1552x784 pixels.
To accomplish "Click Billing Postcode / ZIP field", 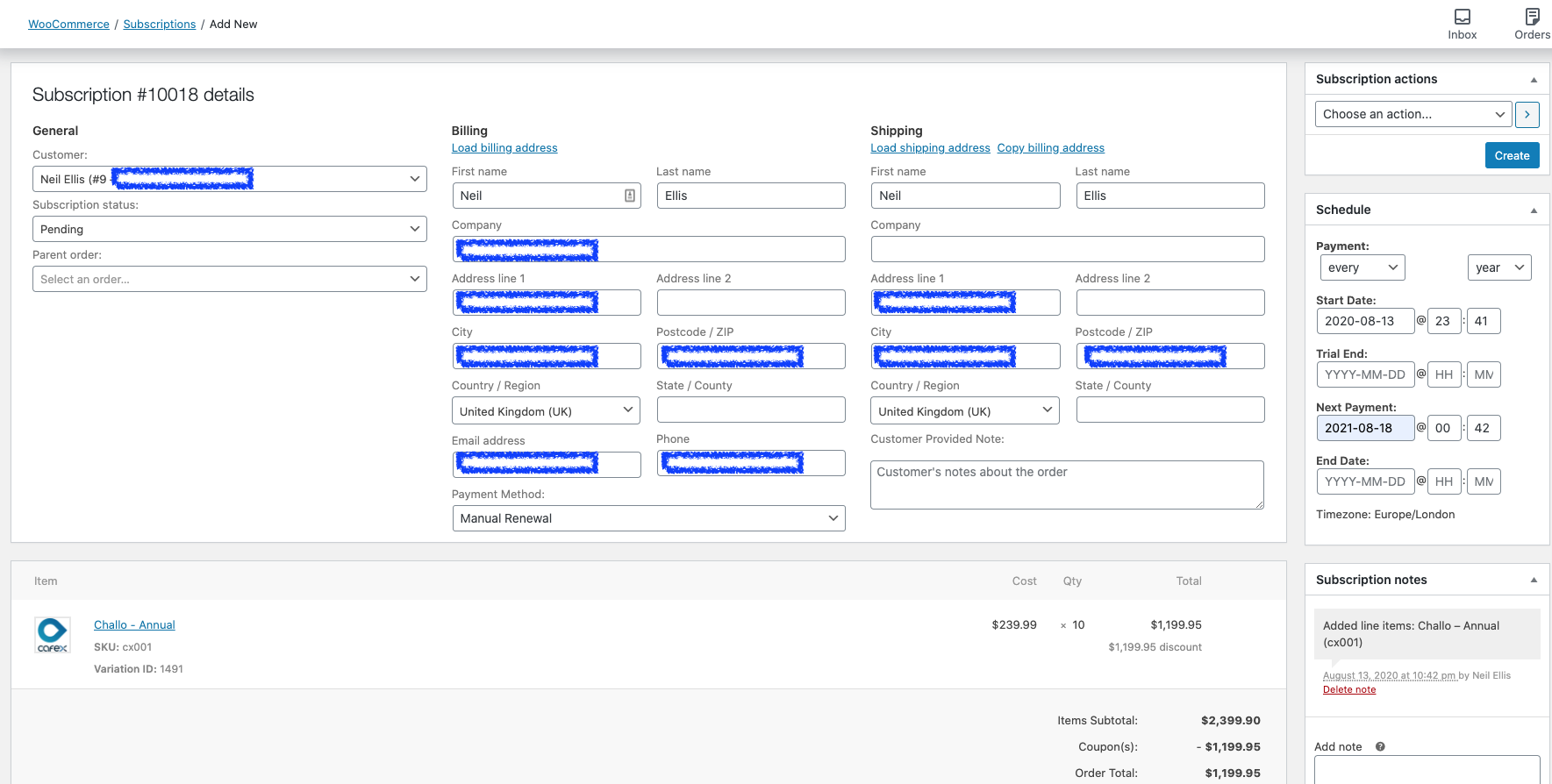I will click(751, 356).
